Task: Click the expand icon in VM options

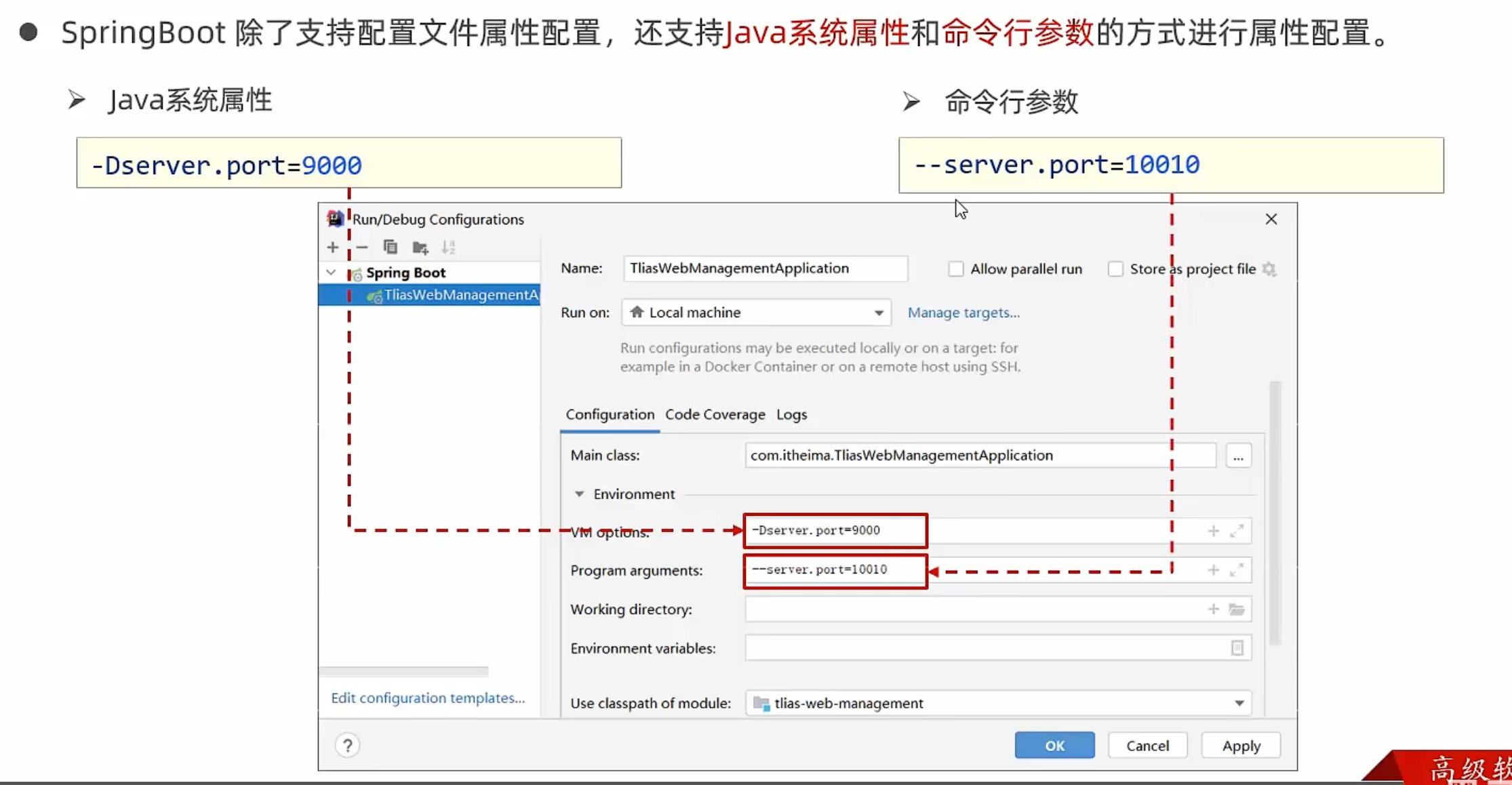Action: tap(1237, 531)
